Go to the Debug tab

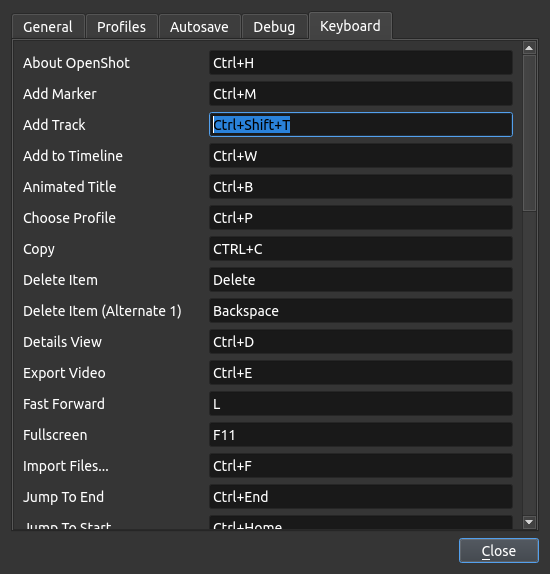pyautogui.click(x=275, y=27)
